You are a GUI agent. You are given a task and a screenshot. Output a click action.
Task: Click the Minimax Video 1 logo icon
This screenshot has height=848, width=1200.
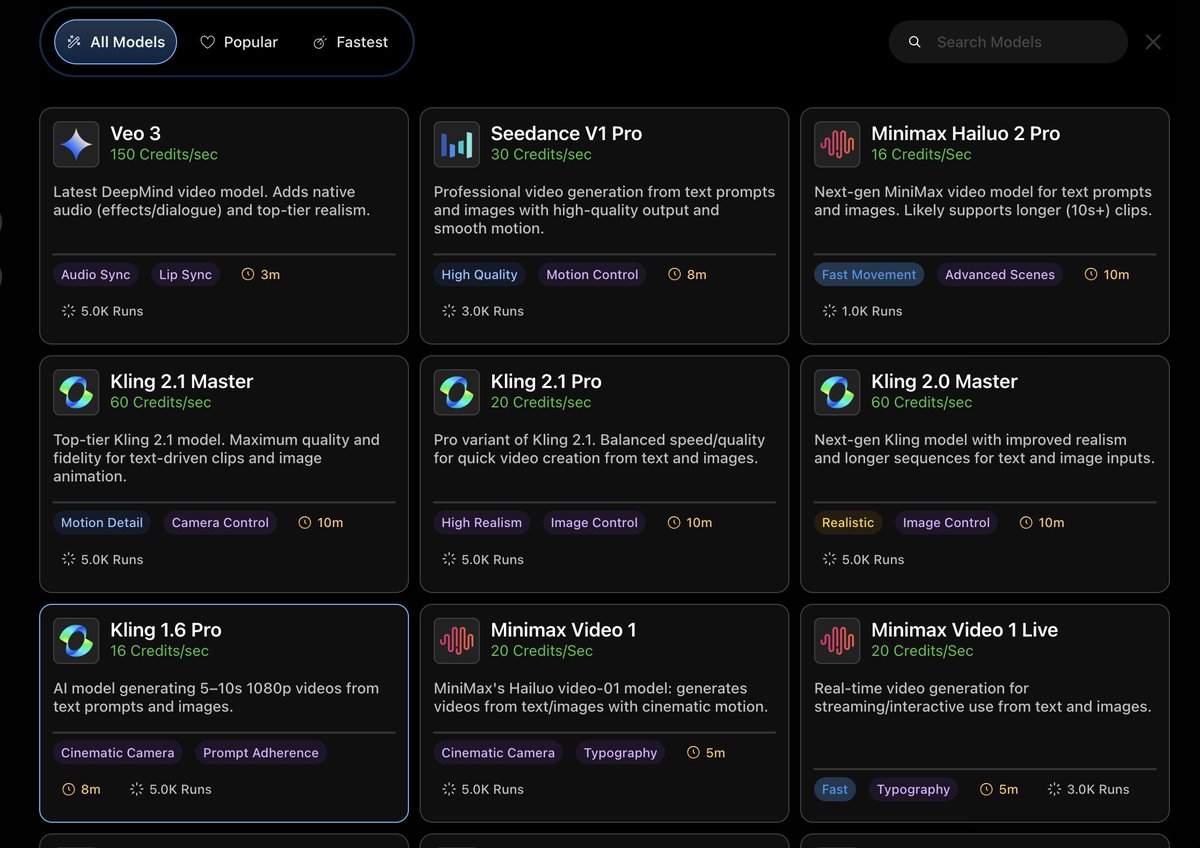click(457, 640)
